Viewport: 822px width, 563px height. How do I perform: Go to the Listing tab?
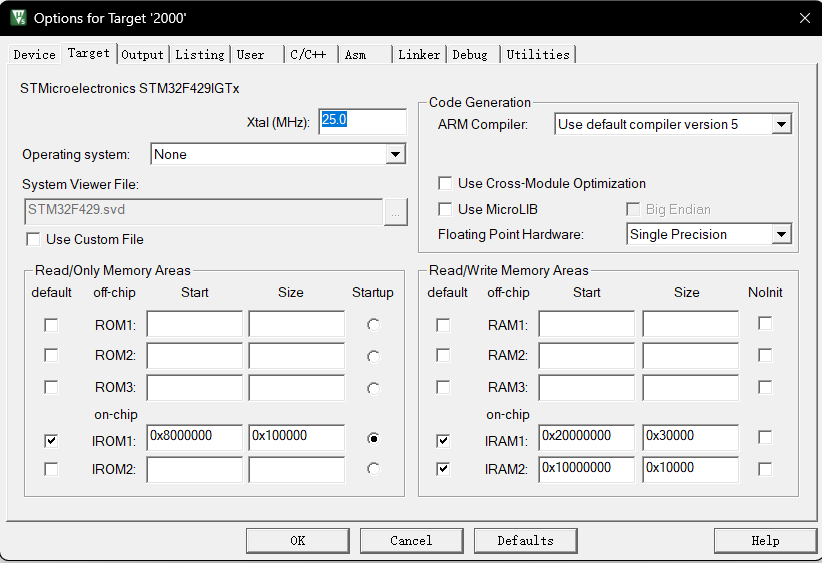coord(200,55)
